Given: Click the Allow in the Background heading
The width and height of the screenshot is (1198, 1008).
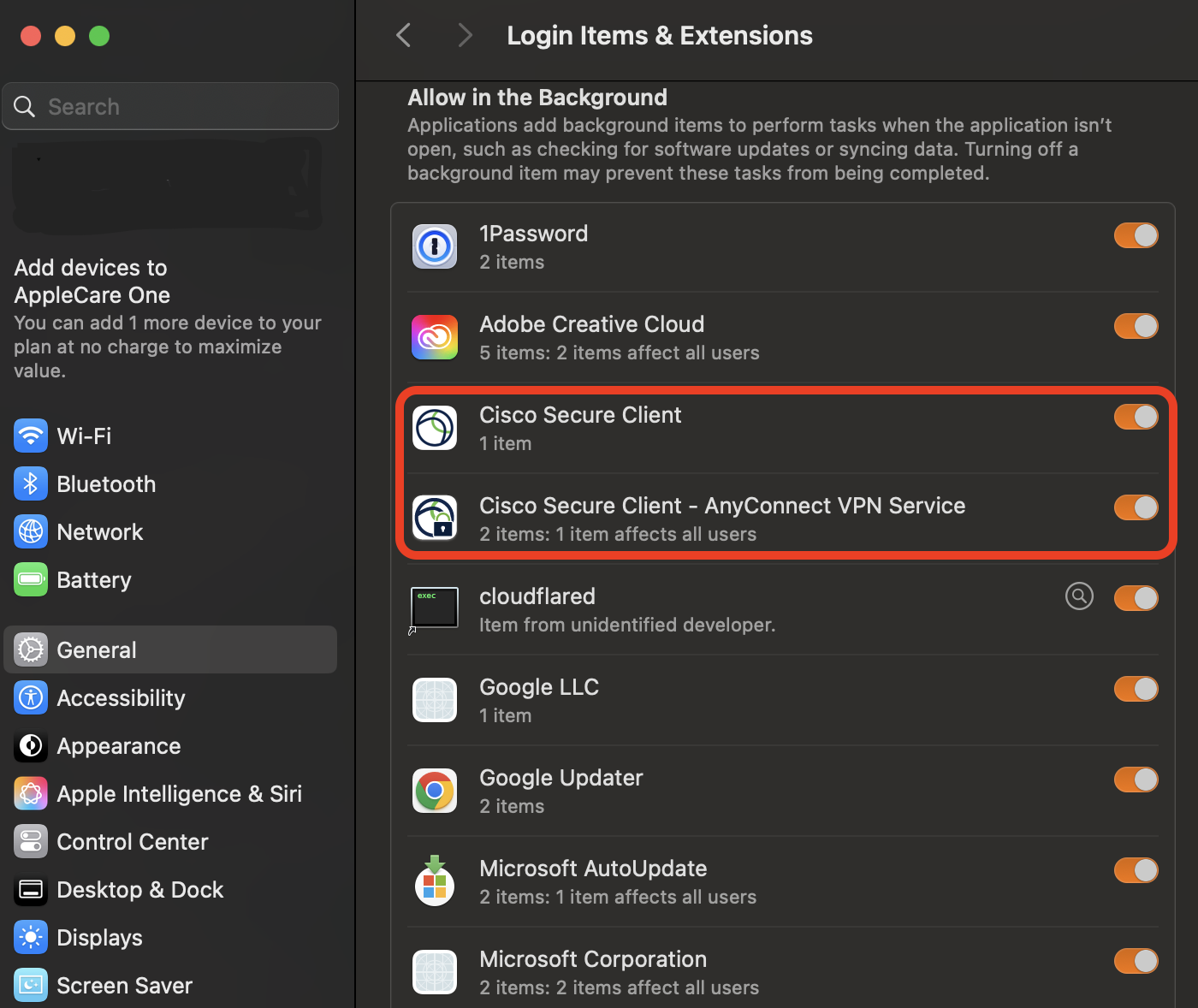Looking at the screenshot, I should (537, 98).
